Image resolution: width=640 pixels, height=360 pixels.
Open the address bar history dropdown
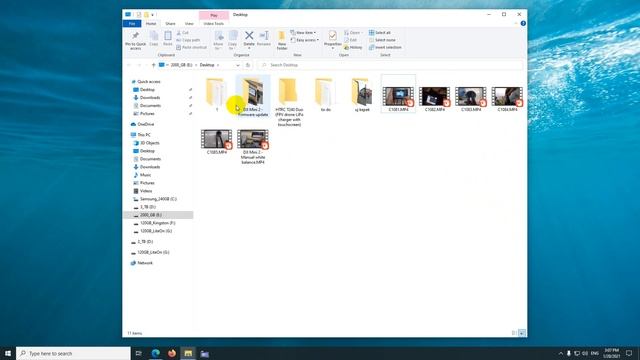click(x=238, y=65)
